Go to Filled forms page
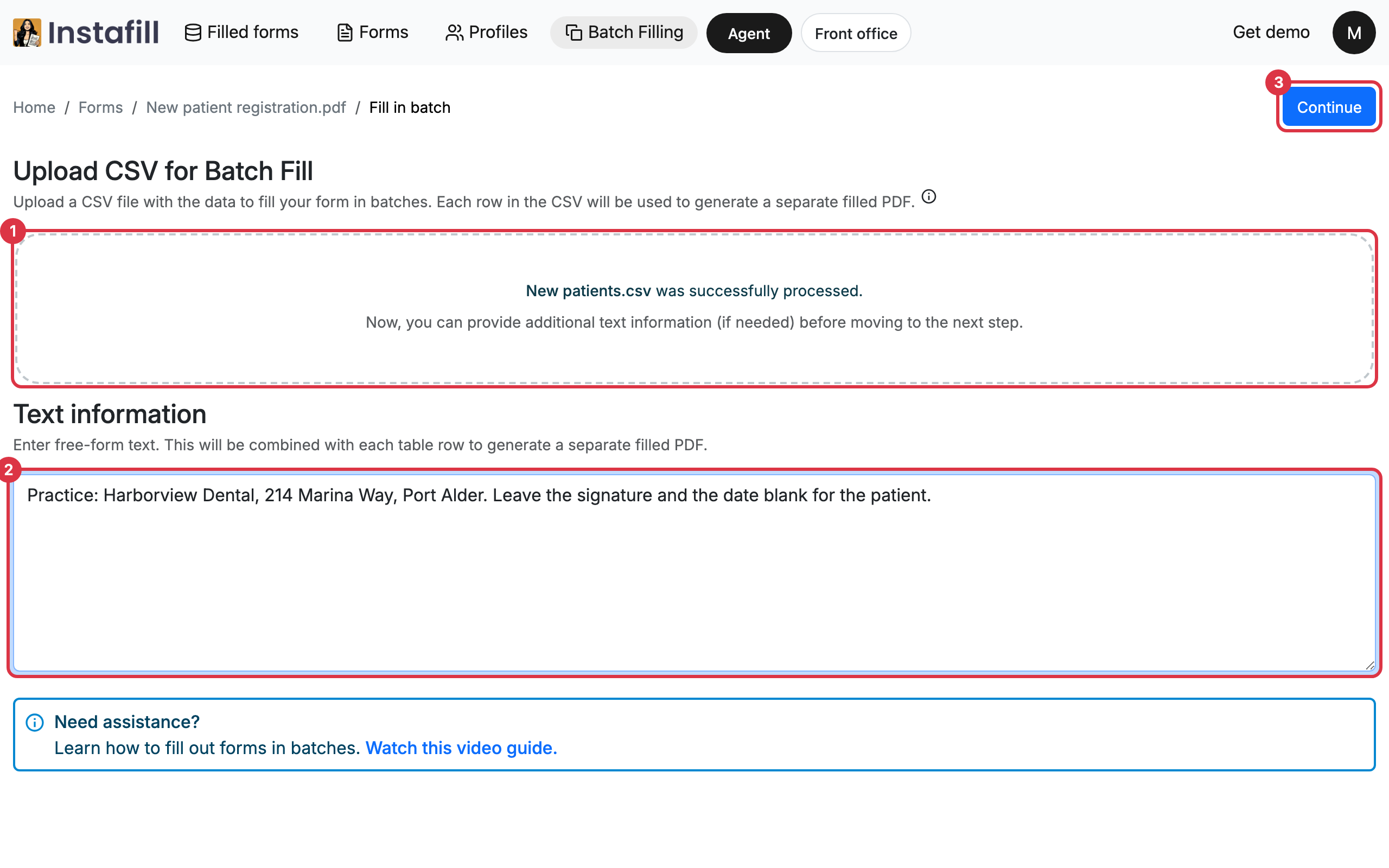Image resolution: width=1389 pixels, height=868 pixels. pyautogui.click(x=241, y=32)
